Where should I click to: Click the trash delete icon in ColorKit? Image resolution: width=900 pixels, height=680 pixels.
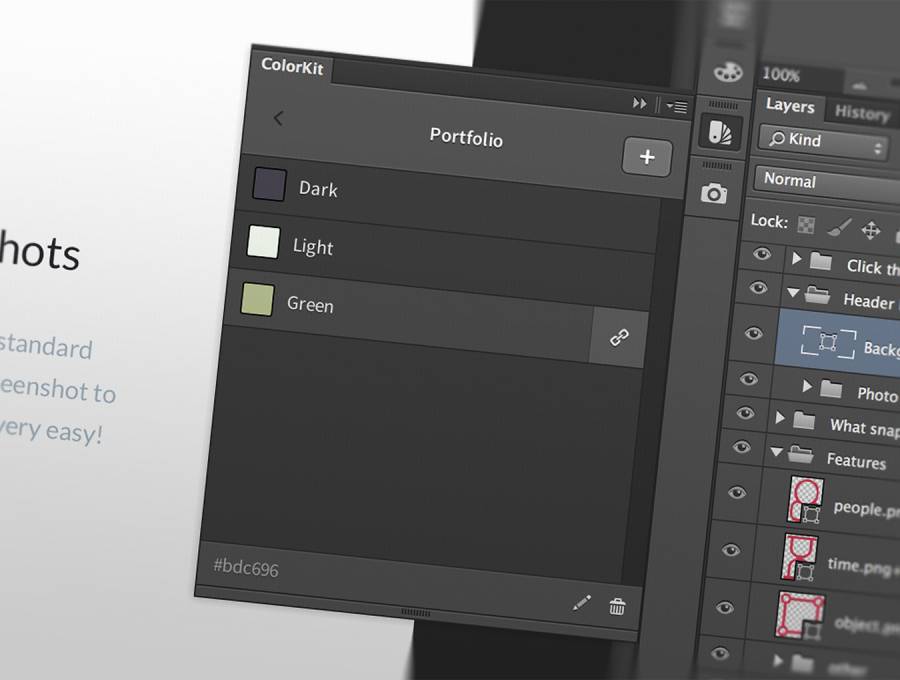coord(618,605)
